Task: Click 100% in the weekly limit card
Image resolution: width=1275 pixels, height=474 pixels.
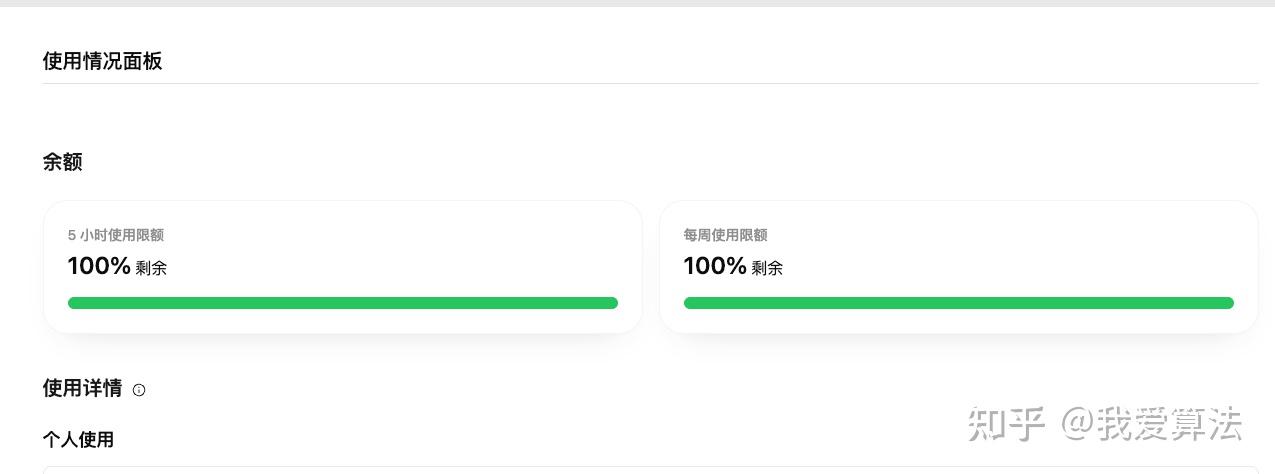Action: tap(715, 266)
